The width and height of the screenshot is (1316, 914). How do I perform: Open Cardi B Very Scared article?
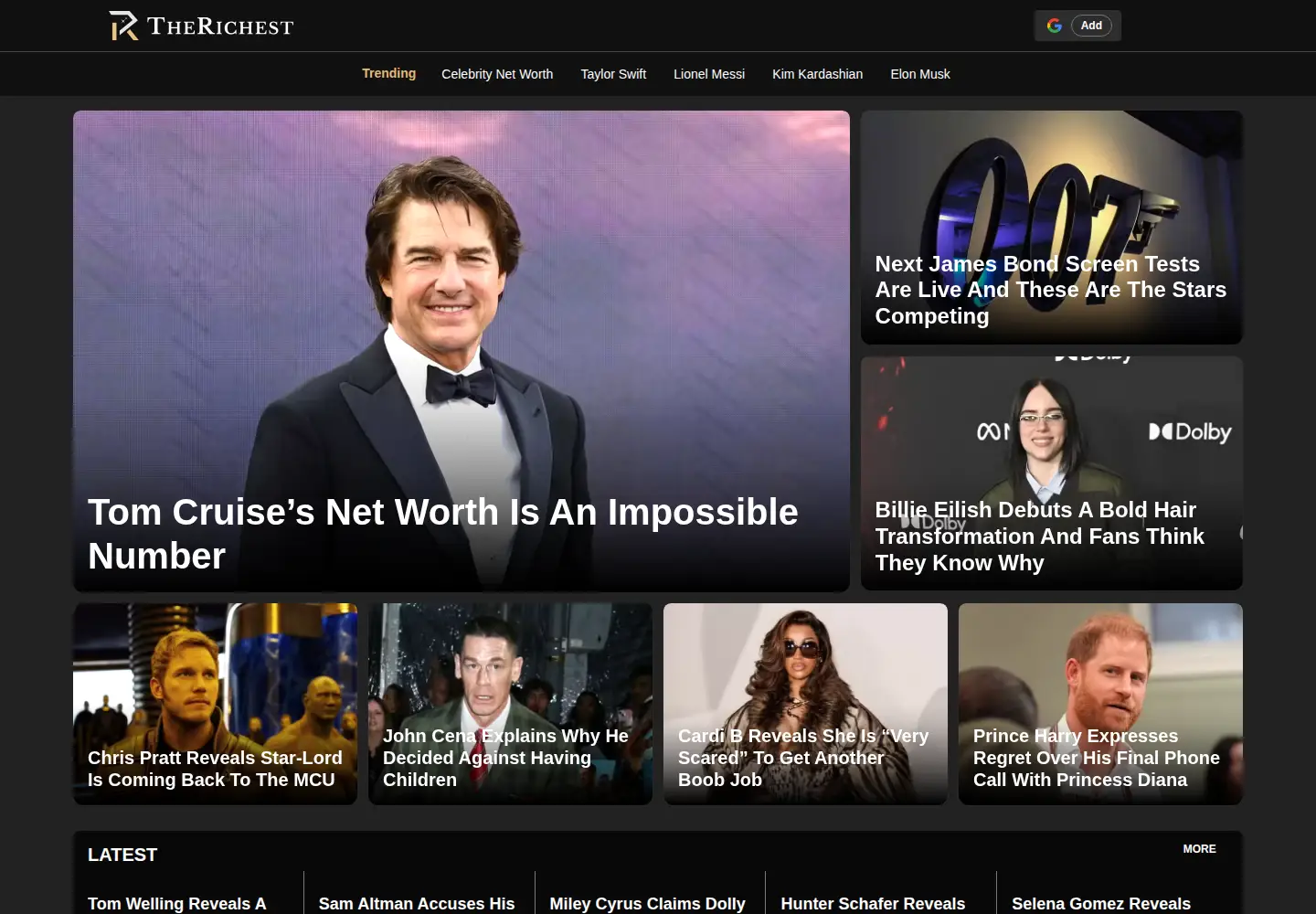(x=802, y=758)
